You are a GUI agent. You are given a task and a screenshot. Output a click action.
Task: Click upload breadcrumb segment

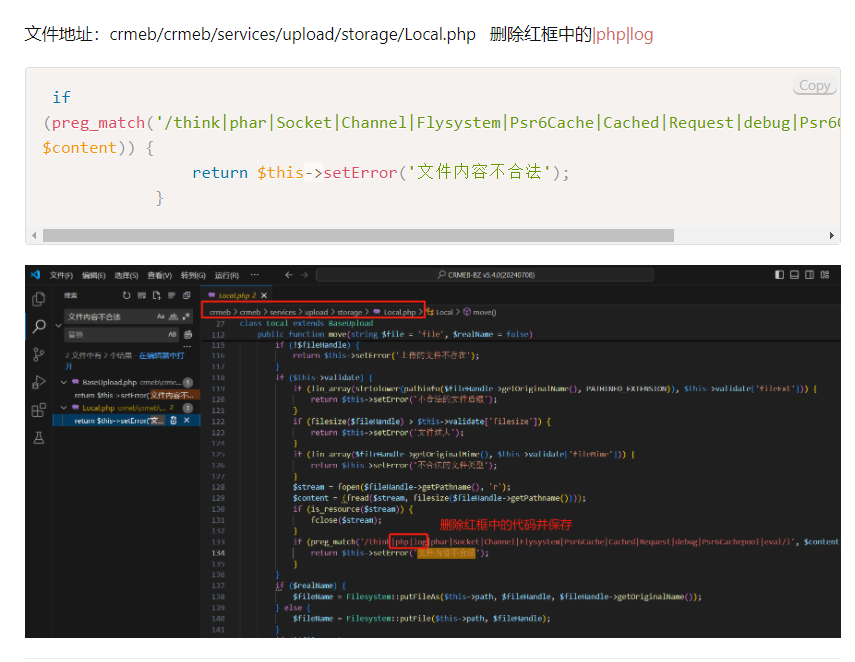point(316,312)
